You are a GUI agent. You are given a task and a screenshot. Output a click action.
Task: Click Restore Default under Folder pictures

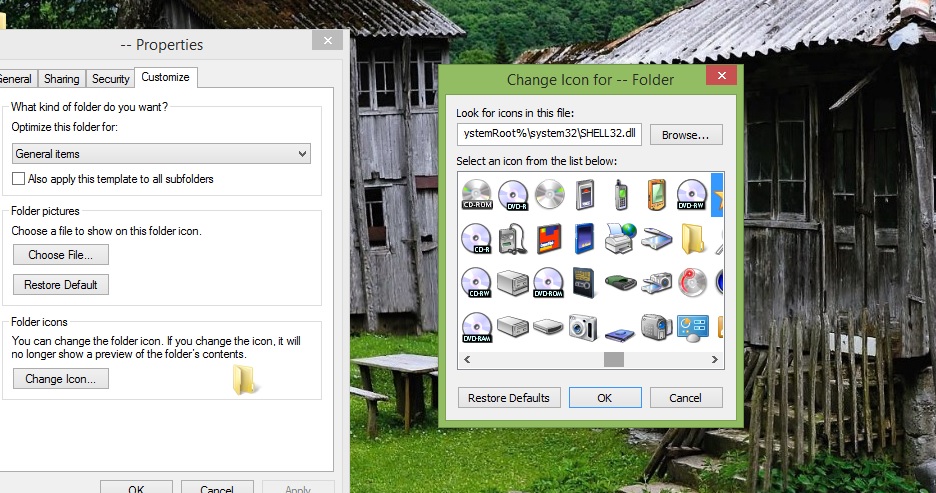(x=61, y=285)
